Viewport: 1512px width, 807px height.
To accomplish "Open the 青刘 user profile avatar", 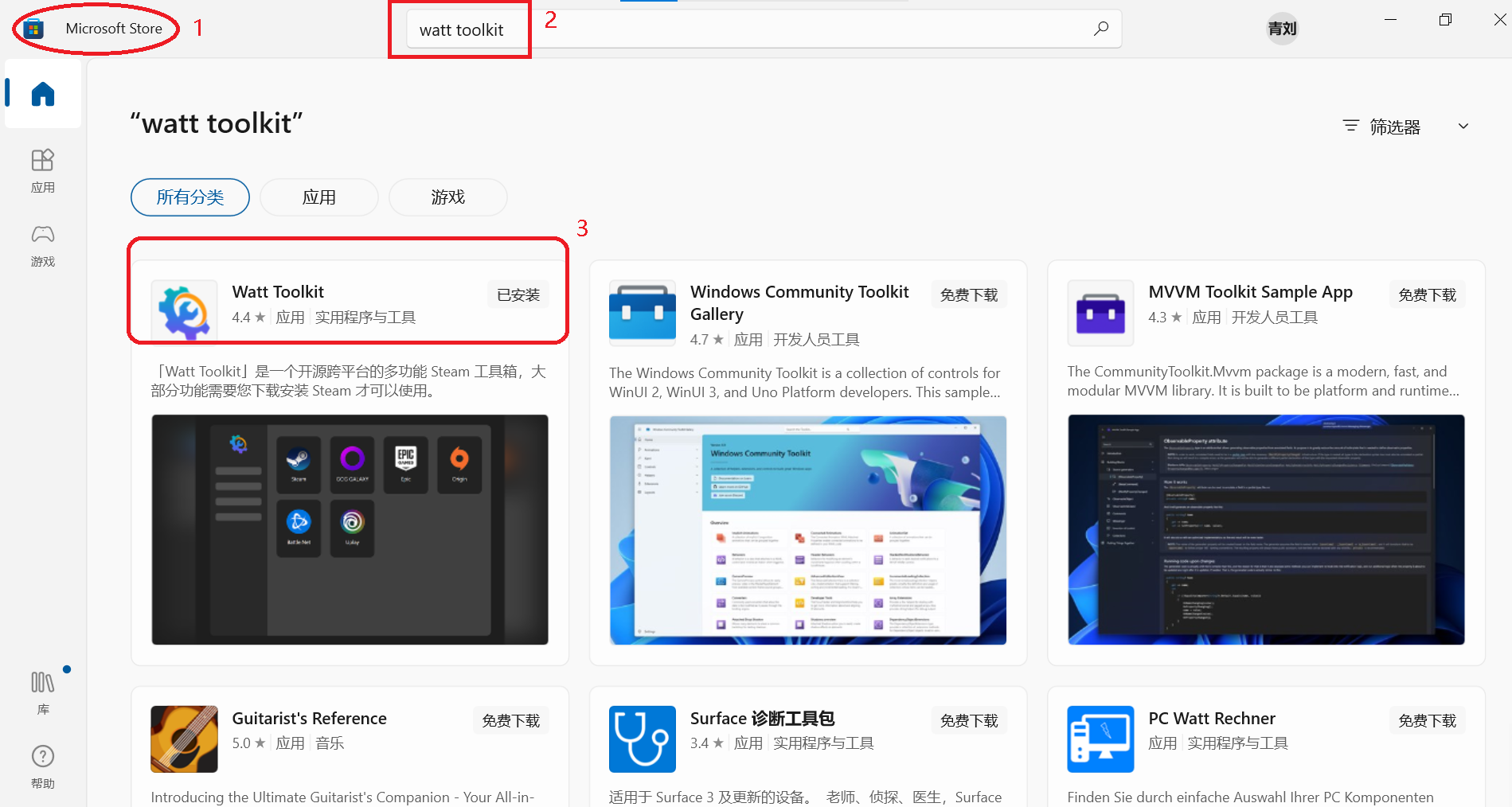I will click(x=1282, y=29).
